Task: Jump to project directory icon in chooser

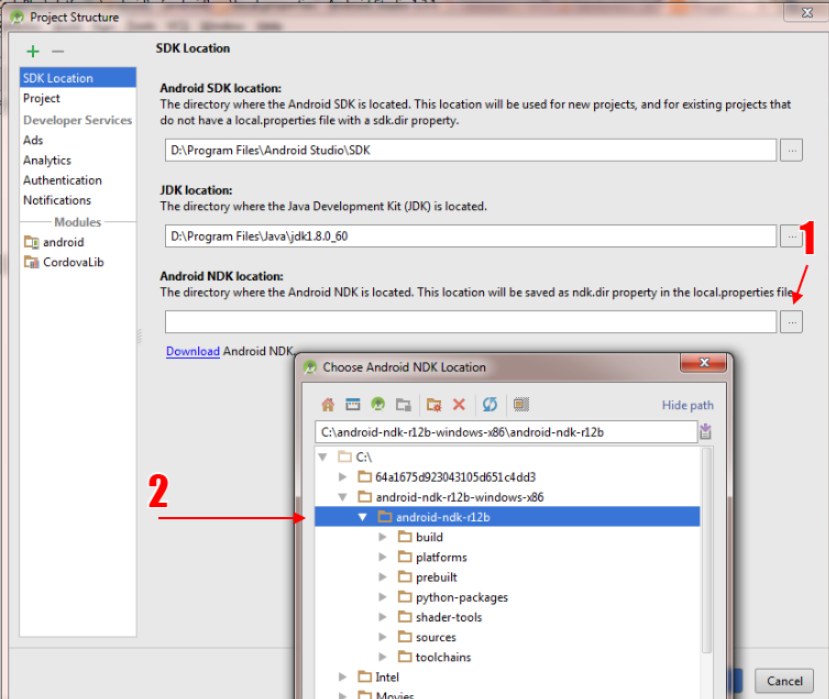Action: pyautogui.click(x=378, y=404)
